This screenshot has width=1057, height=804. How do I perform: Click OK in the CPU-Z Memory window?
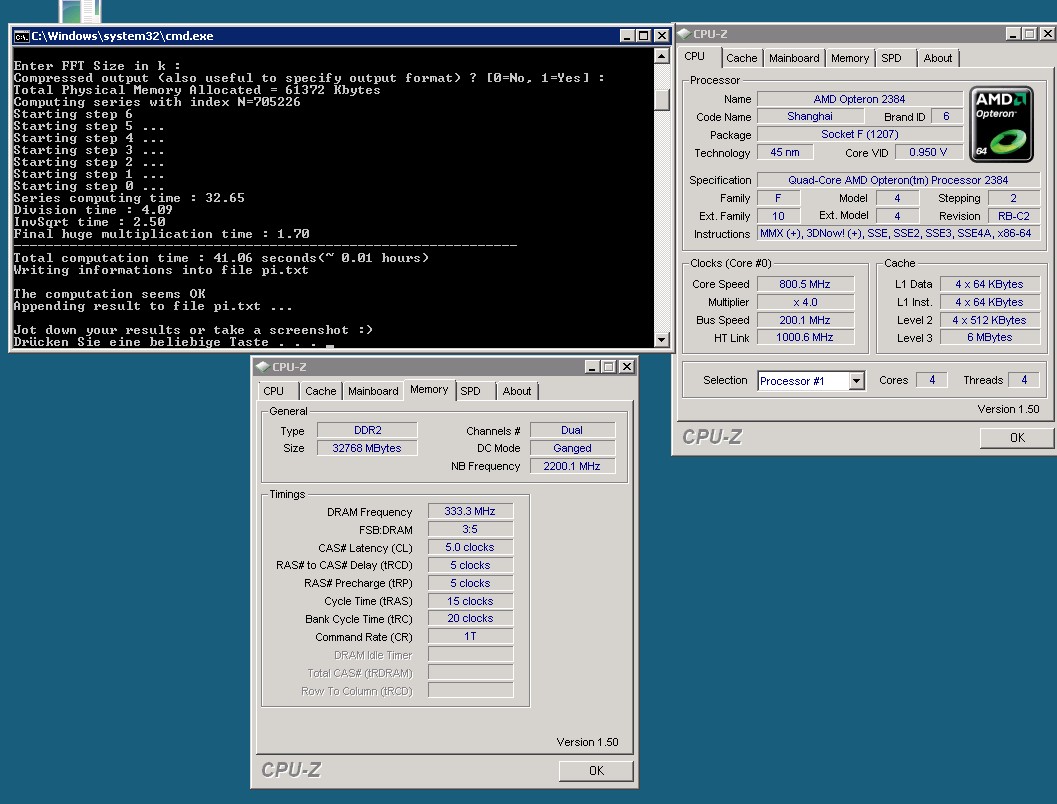(x=596, y=770)
